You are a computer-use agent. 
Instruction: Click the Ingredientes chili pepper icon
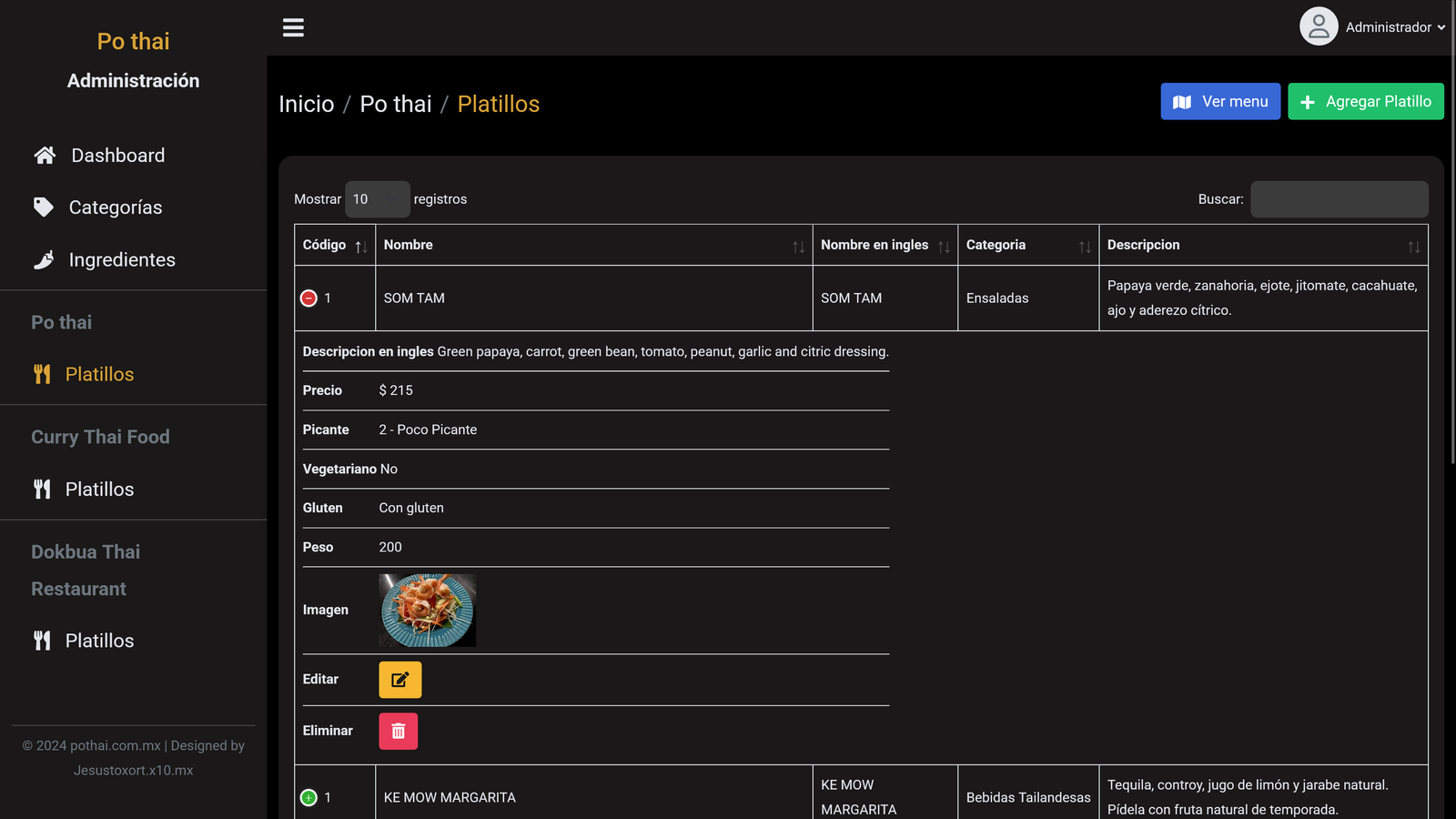click(x=43, y=260)
